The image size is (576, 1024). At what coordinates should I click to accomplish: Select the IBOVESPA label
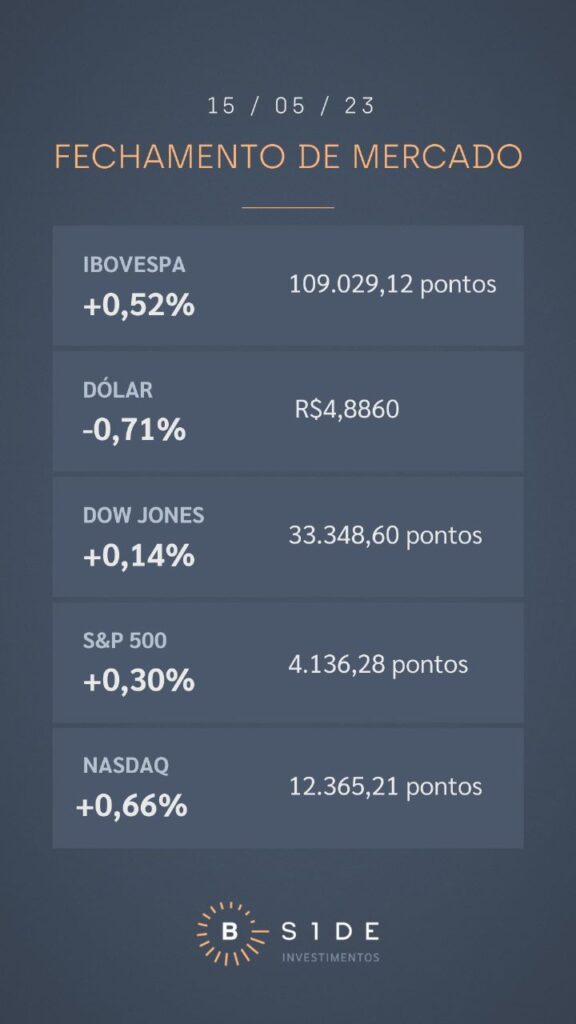[x=134, y=265]
